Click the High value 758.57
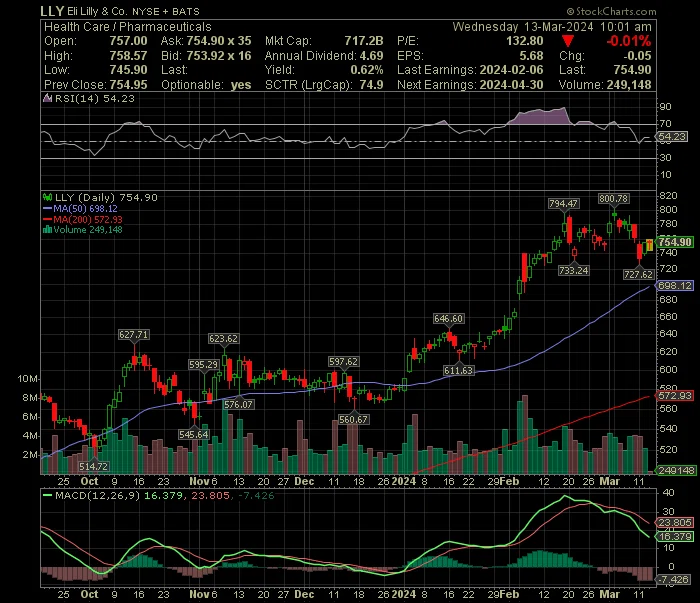 coord(128,56)
